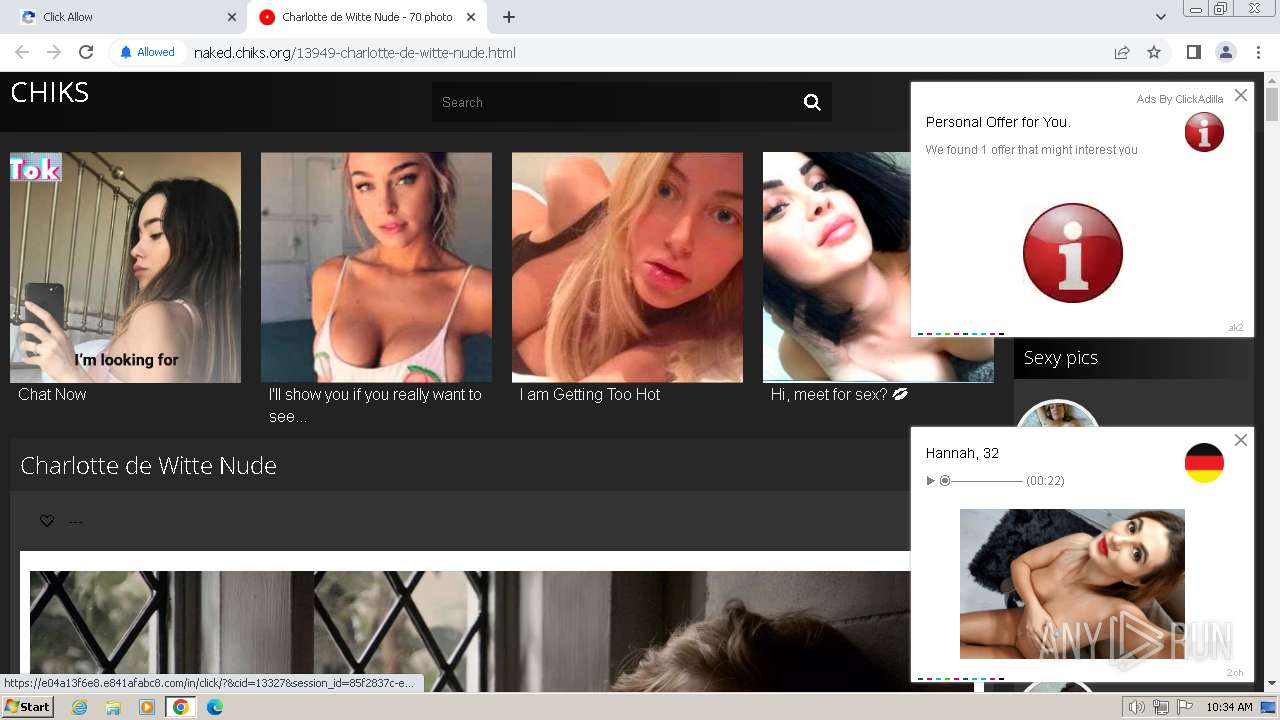Open the Windows Start menu

tap(28, 707)
